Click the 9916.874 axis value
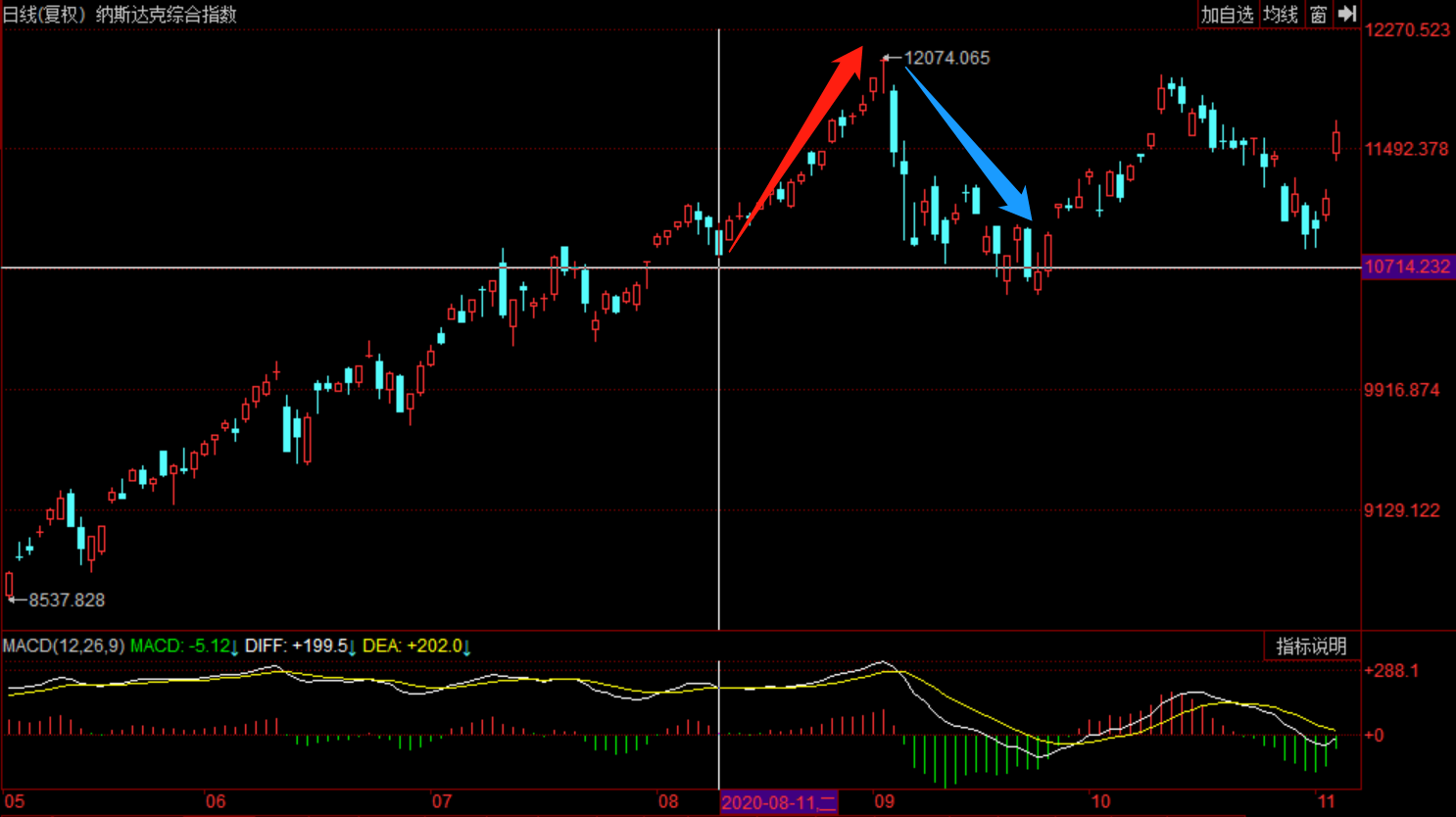The height and width of the screenshot is (817, 1456). (1402, 390)
